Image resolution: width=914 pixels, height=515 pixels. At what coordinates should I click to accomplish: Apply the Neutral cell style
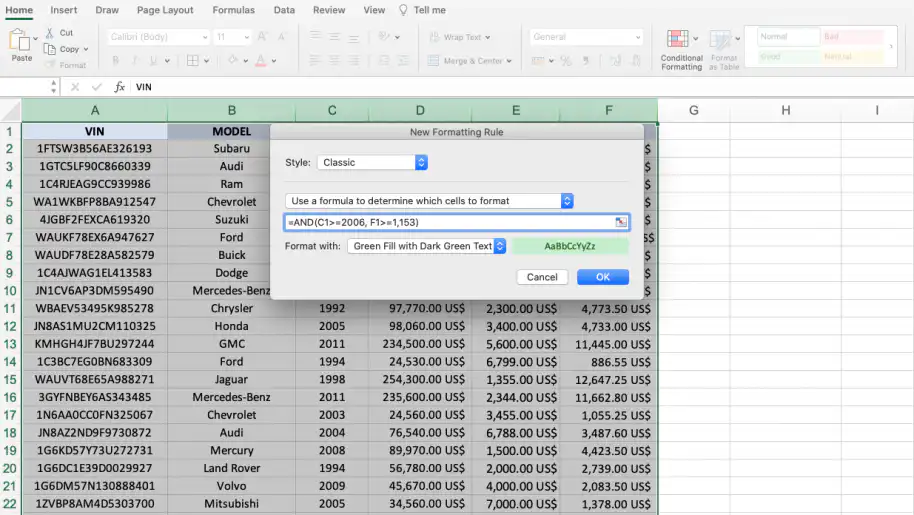852,57
